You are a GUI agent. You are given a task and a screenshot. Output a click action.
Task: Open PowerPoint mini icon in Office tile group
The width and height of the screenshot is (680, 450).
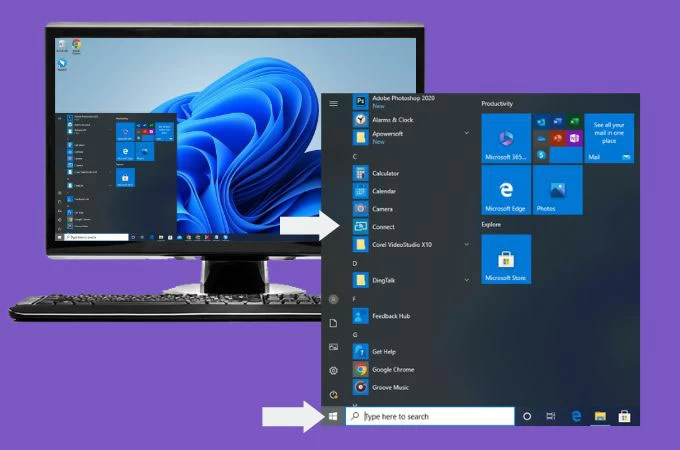point(558,138)
